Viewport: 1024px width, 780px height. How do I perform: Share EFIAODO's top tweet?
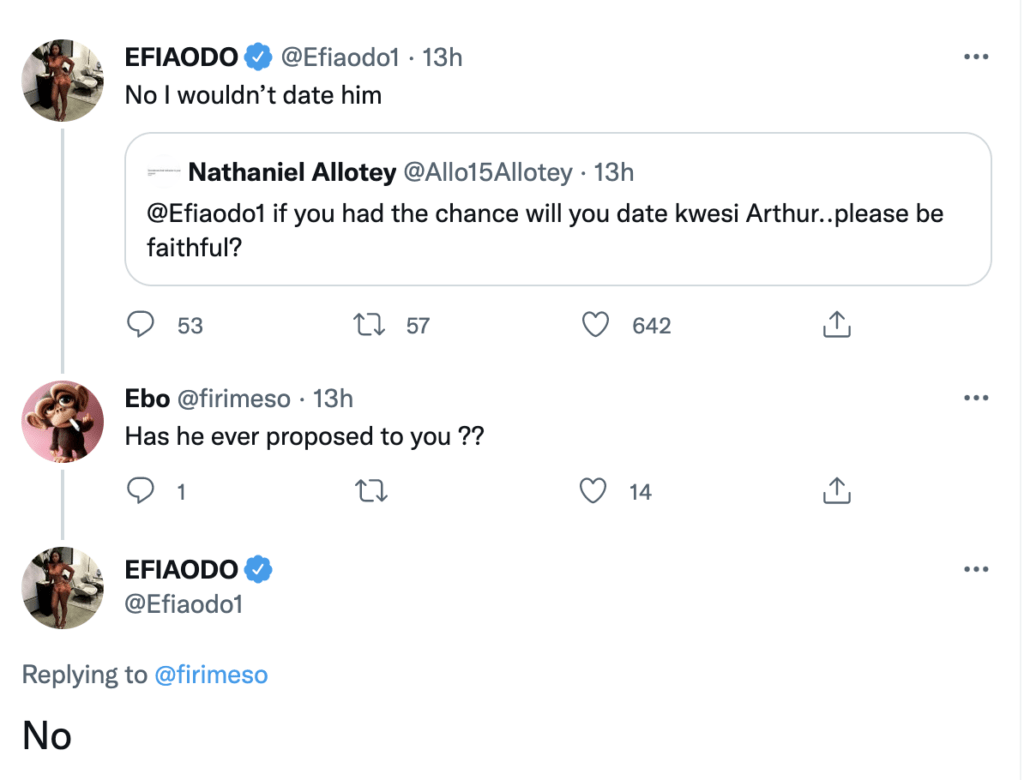[x=836, y=325]
